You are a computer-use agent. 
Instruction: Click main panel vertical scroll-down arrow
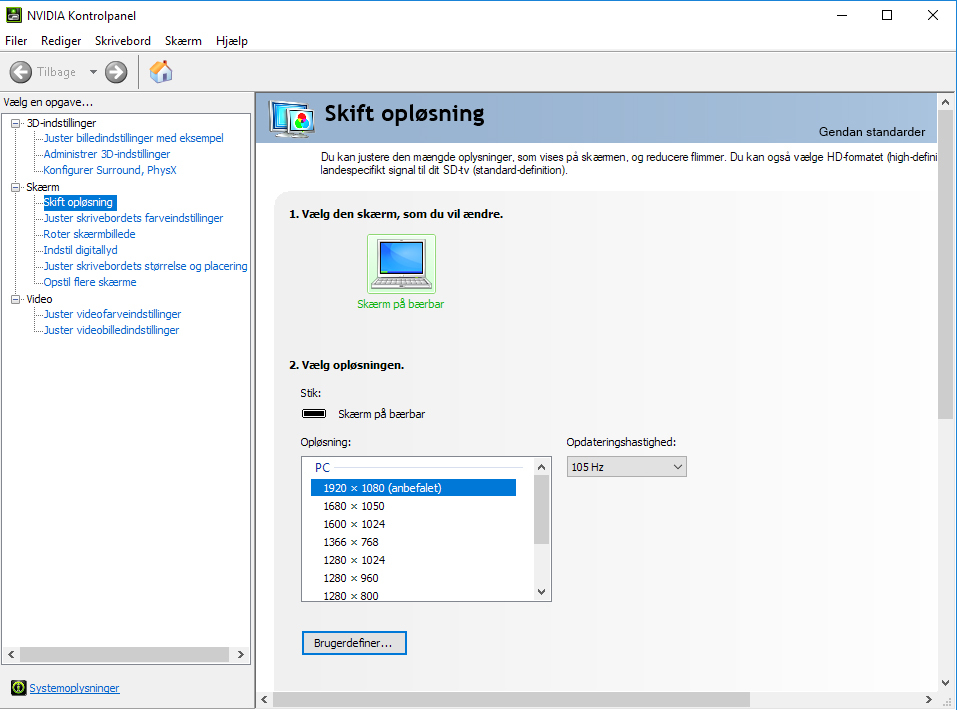[945, 683]
